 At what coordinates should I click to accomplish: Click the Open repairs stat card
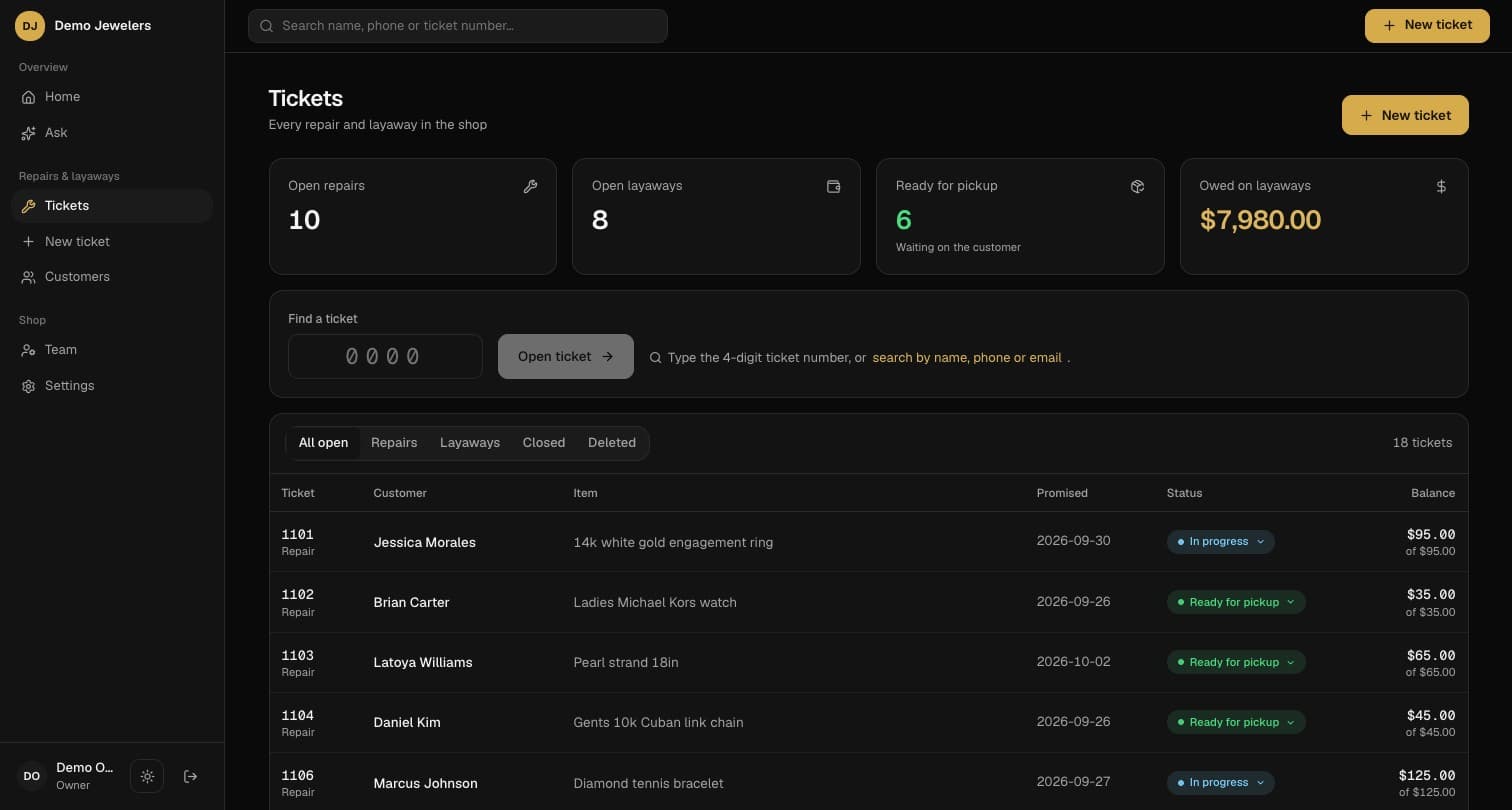pos(413,216)
